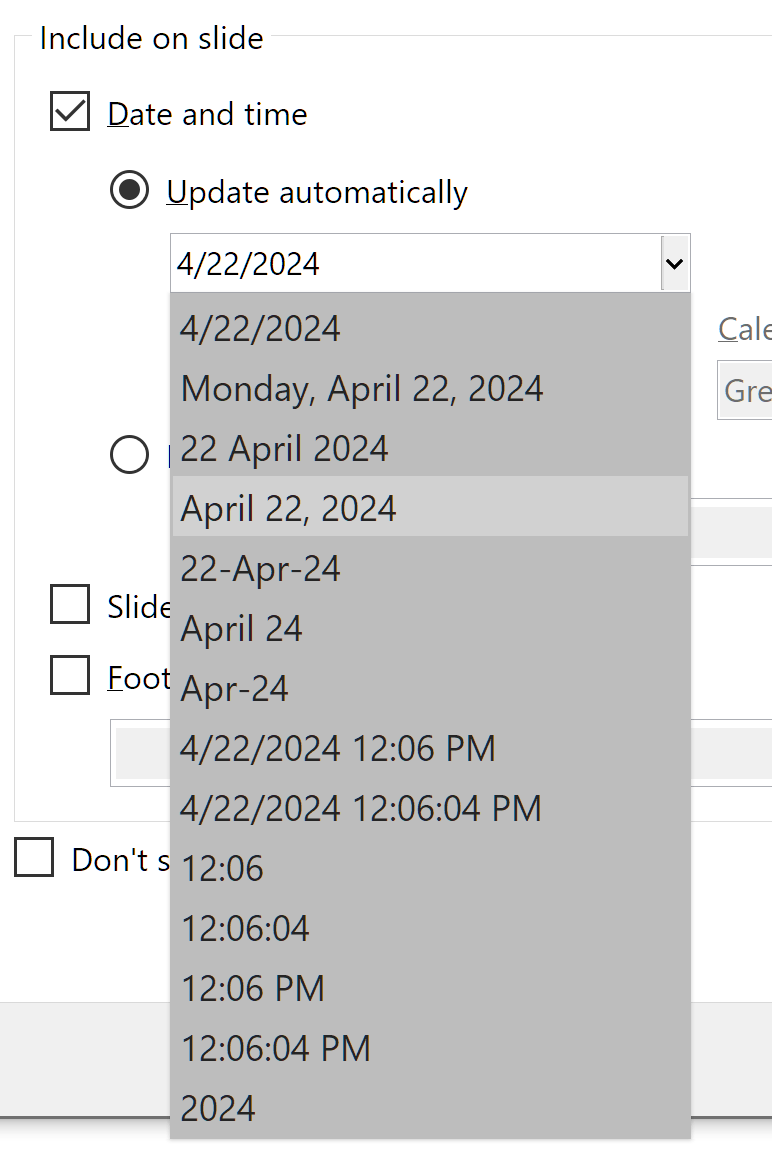Pick the 22 April 2024 format
The width and height of the screenshot is (772, 1164).
pyautogui.click(x=285, y=449)
